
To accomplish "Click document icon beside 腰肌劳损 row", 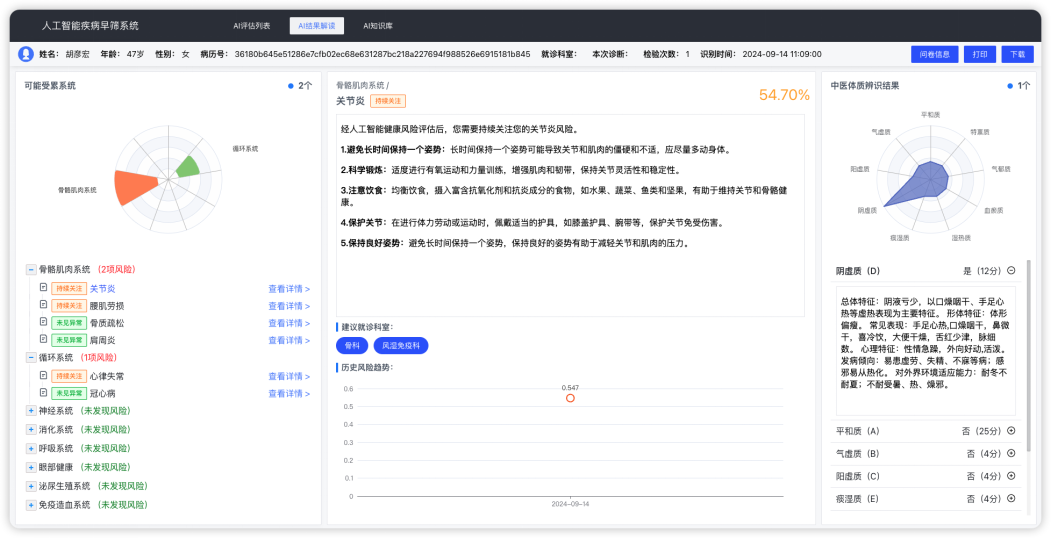I will (44, 305).
